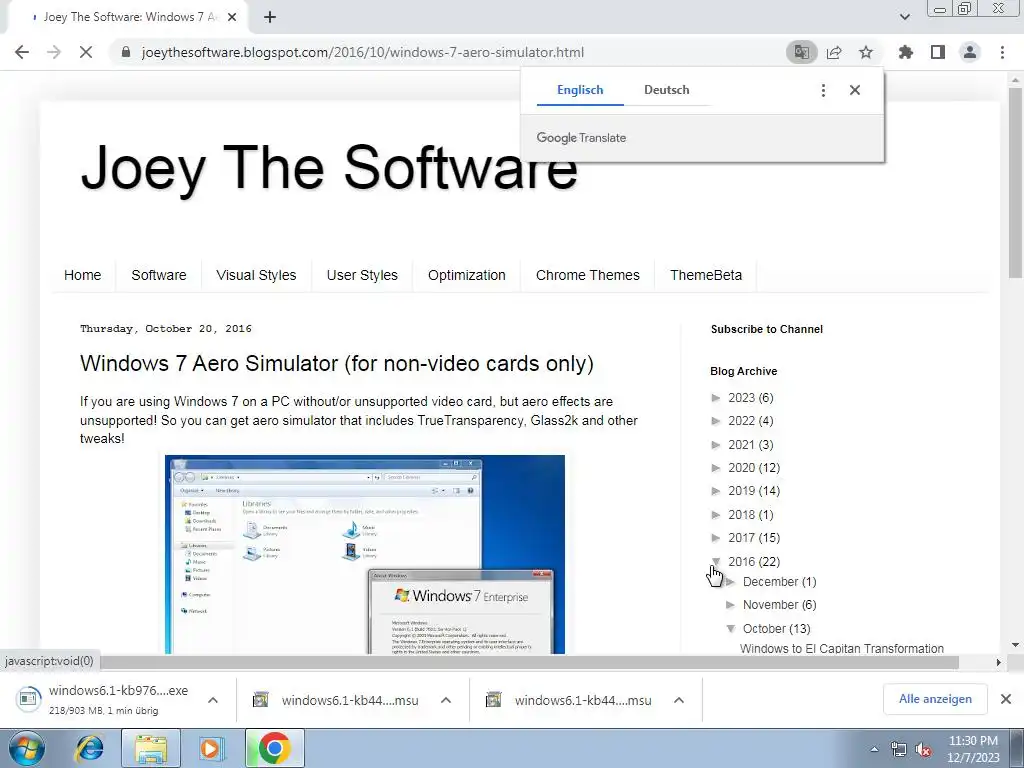Open Windows to El Capitan Transformation post
Screen dimensions: 1024x768
[842, 648]
